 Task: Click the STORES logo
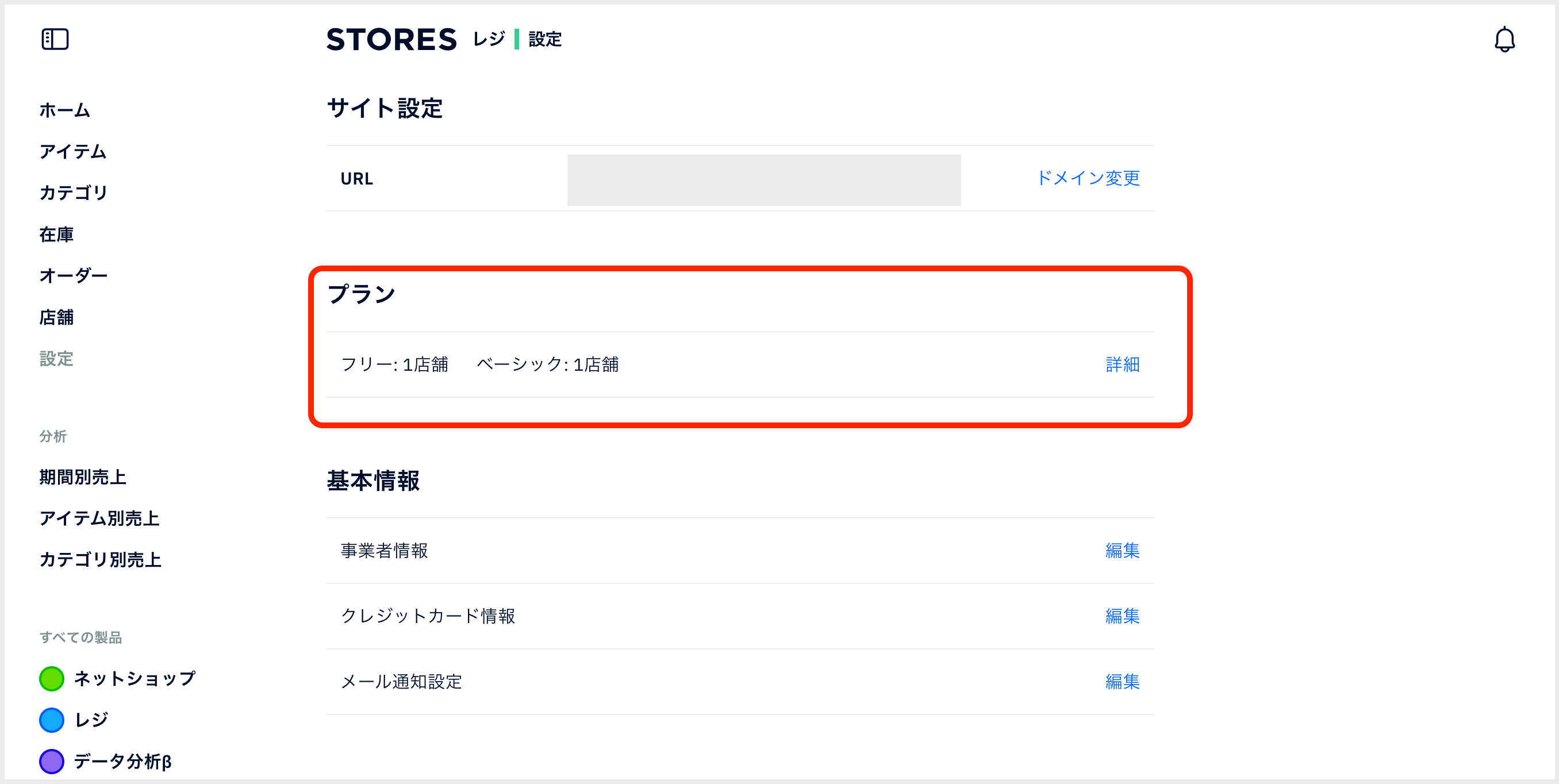391,40
